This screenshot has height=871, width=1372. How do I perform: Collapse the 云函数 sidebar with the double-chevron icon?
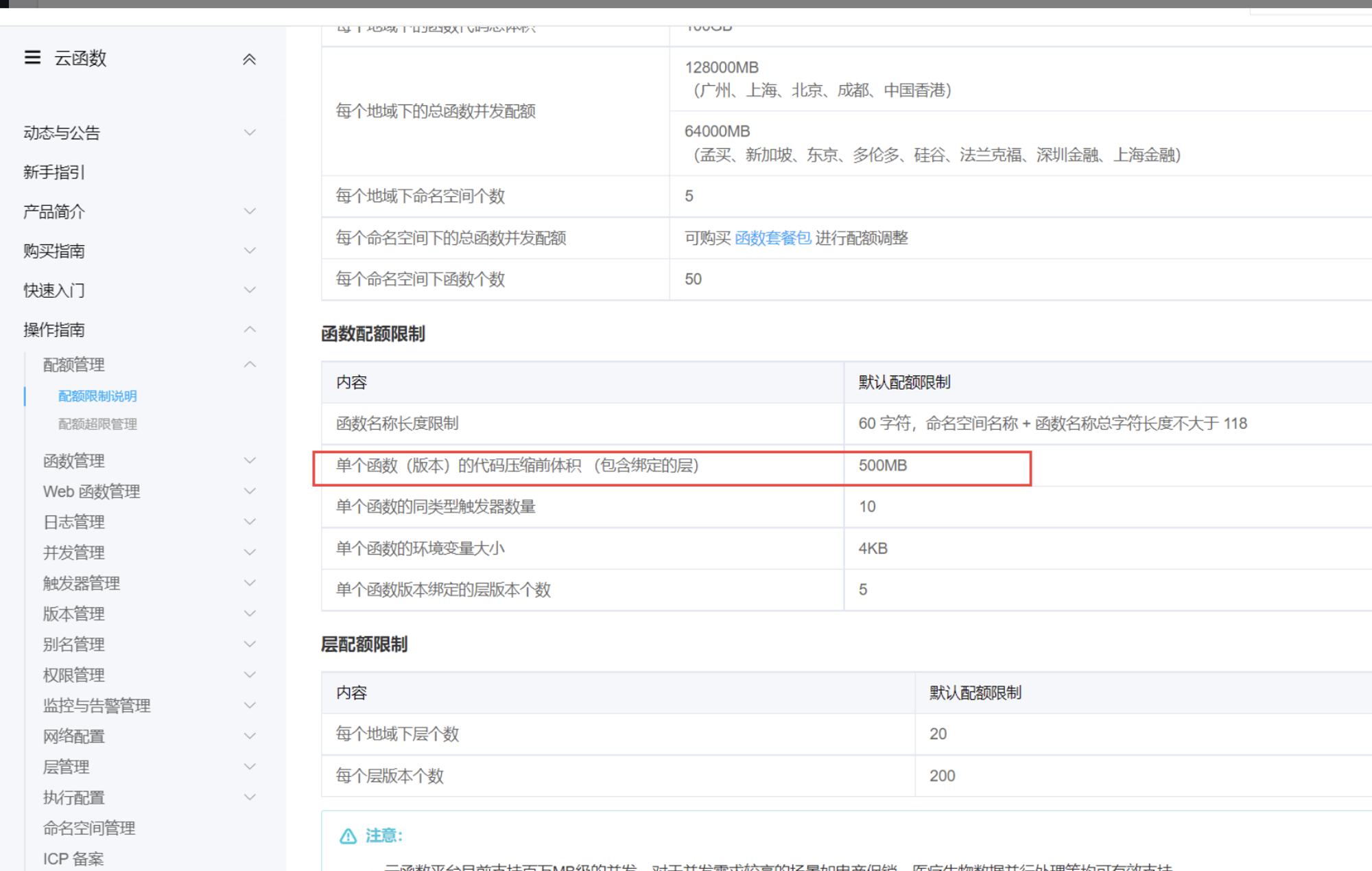[x=250, y=59]
